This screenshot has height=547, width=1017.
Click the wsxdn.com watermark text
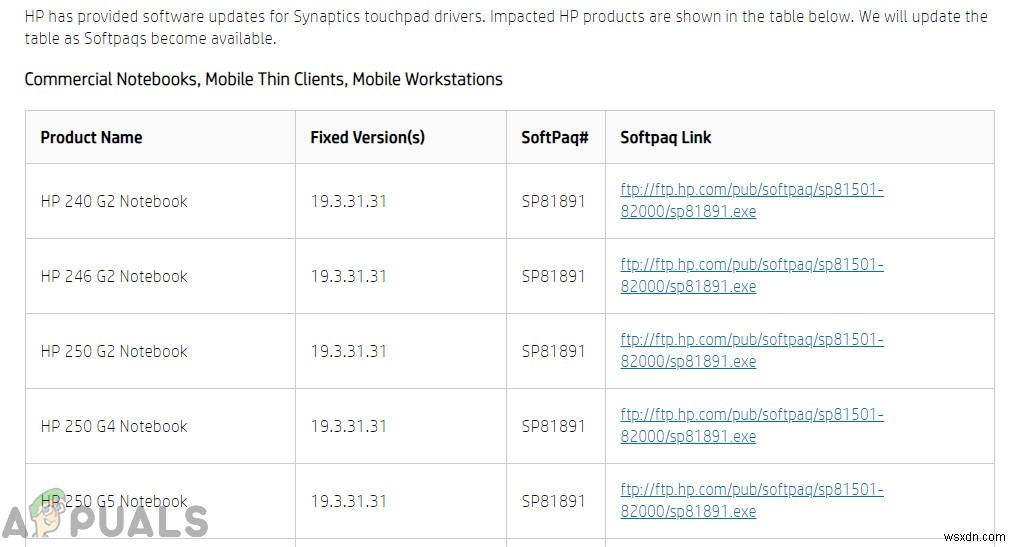[974, 533]
